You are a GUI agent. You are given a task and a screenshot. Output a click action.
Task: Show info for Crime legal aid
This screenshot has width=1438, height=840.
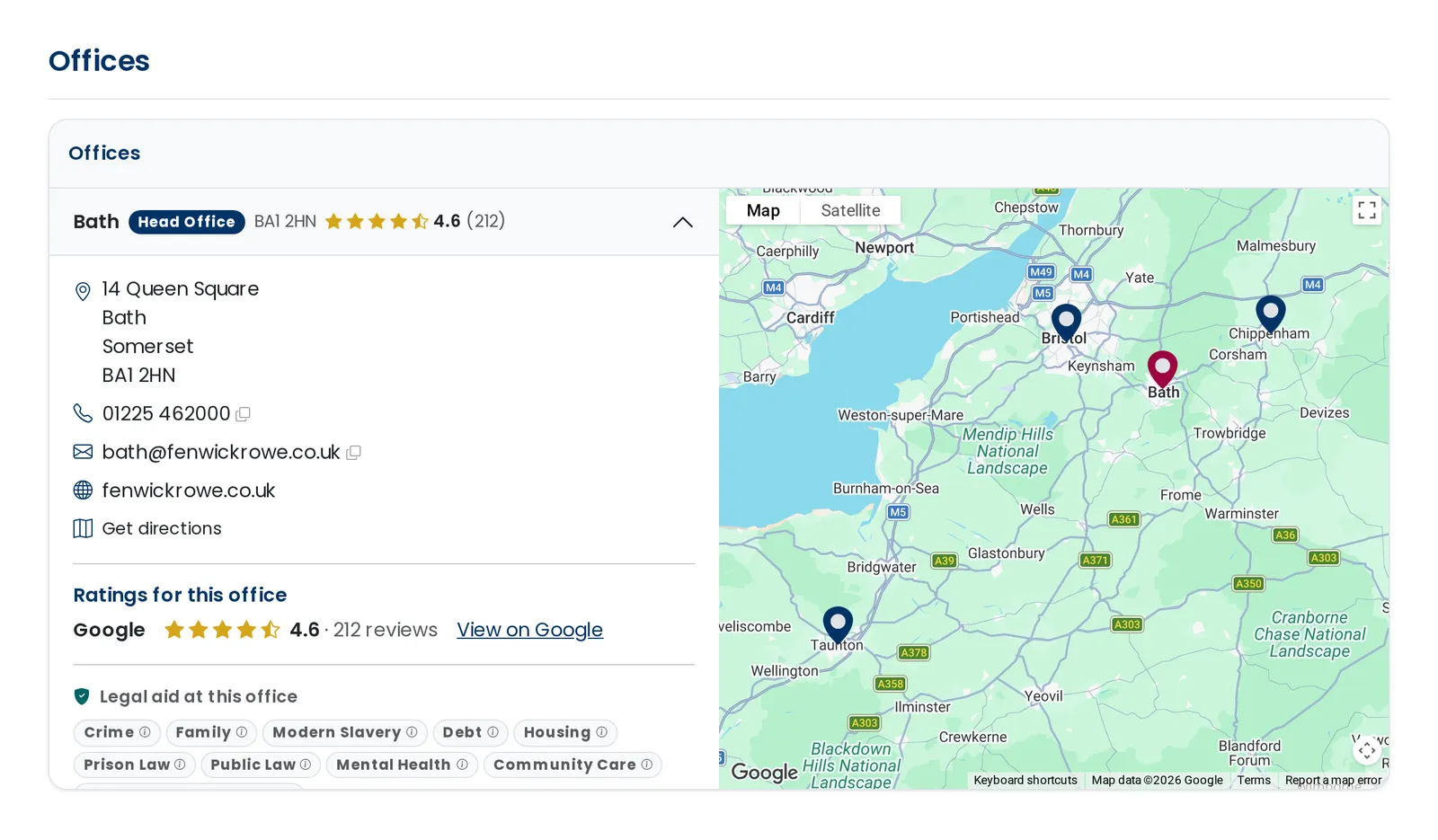tap(145, 732)
